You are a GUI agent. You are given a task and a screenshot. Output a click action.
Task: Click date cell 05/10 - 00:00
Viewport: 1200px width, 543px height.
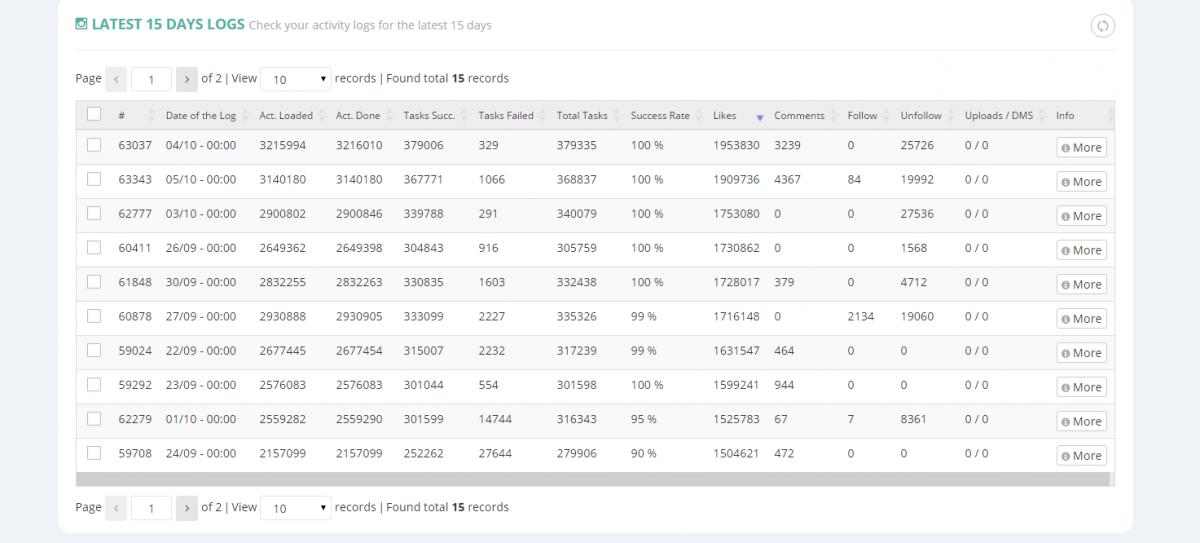tap(201, 179)
